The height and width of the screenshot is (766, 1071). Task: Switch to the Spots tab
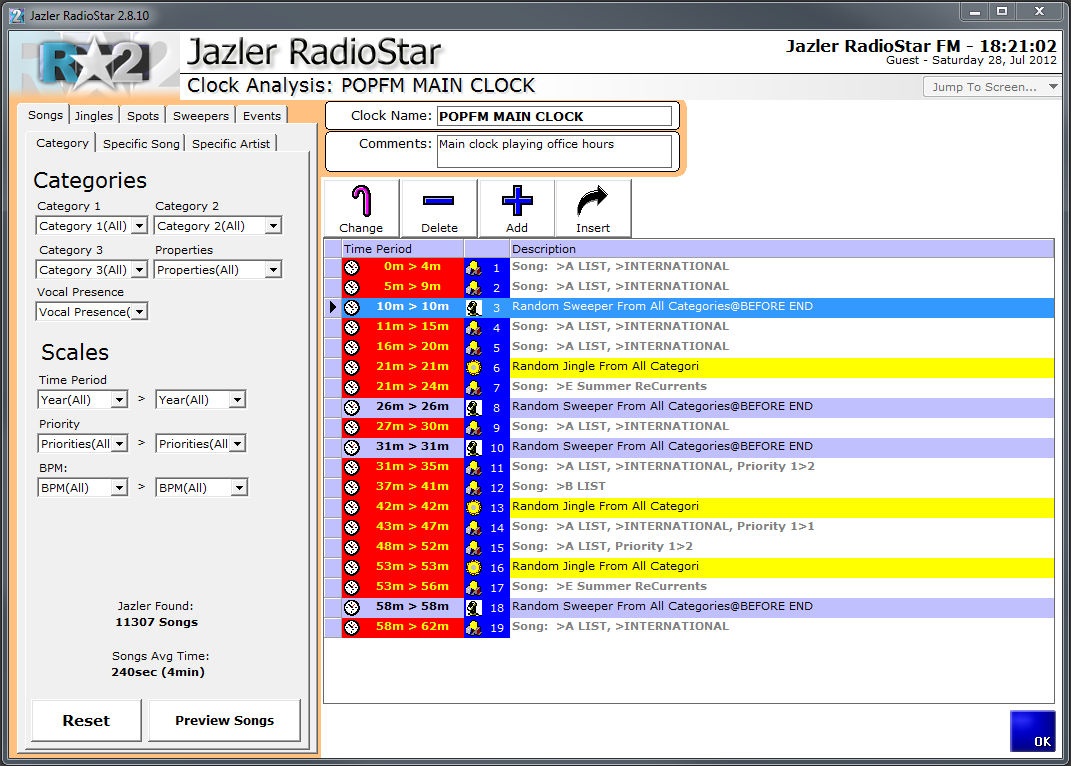[x=143, y=115]
